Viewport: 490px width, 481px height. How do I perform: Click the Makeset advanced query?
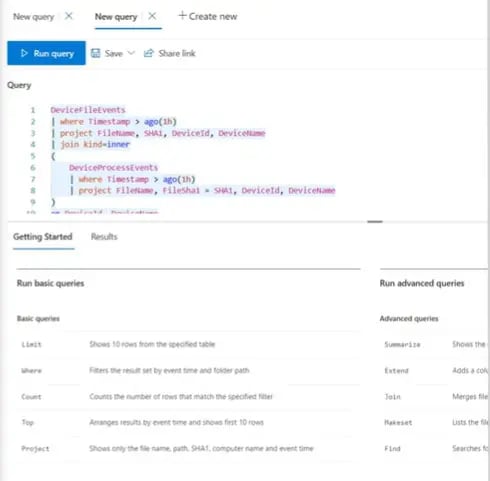[398, 422]
